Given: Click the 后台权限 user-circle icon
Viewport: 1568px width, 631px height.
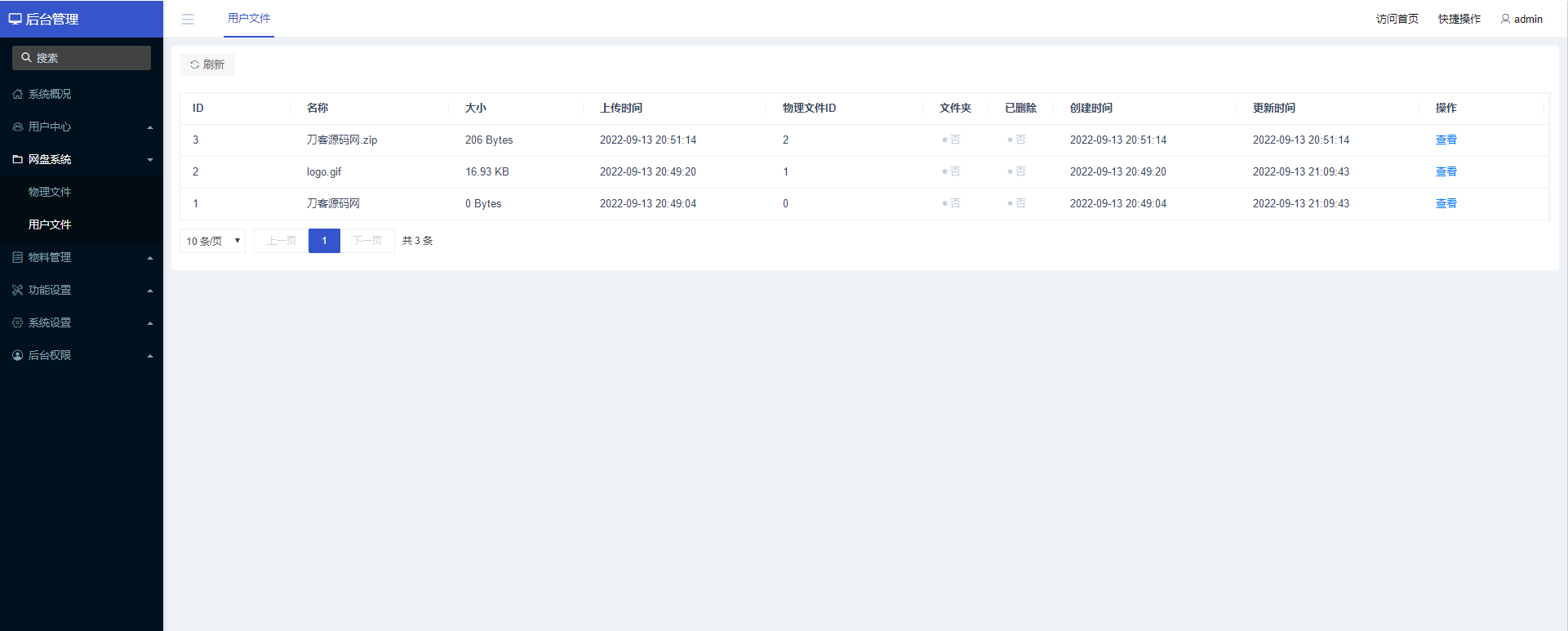Looking at the screenshot, I should 18,356.
